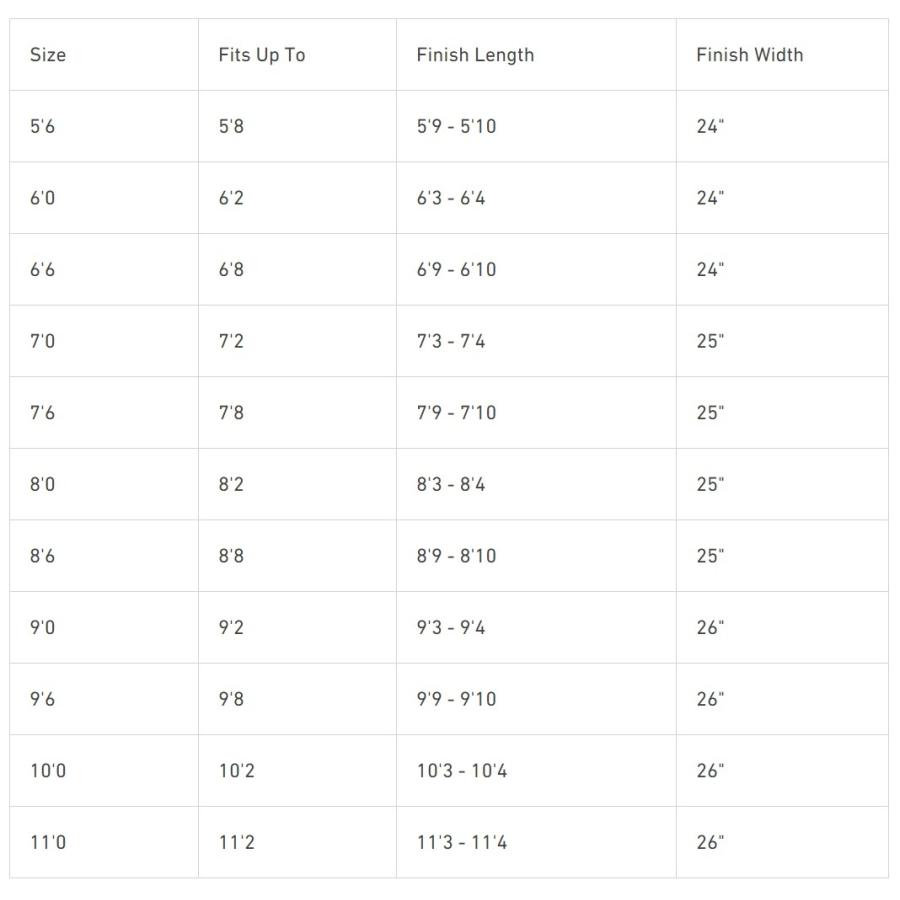
Task: Click the 9'9 - 9'10 finish length
Action: point(456,699)
